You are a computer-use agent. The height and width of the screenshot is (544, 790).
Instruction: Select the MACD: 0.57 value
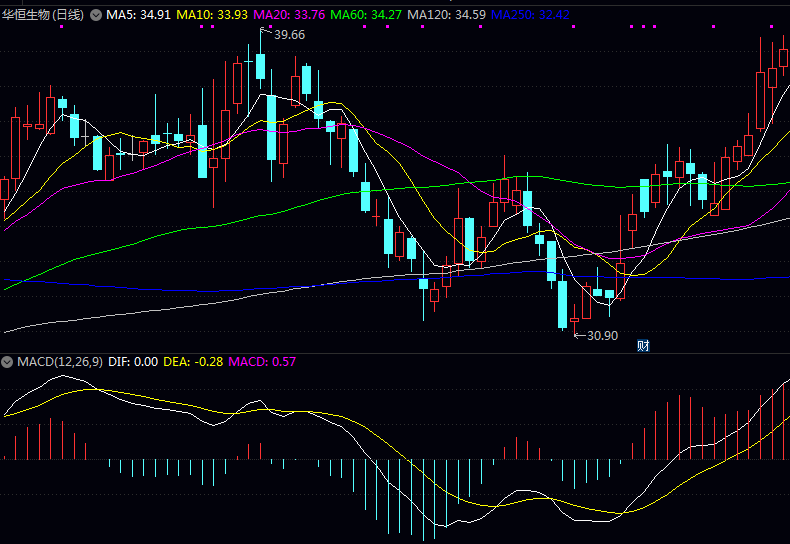pos(262,362)
